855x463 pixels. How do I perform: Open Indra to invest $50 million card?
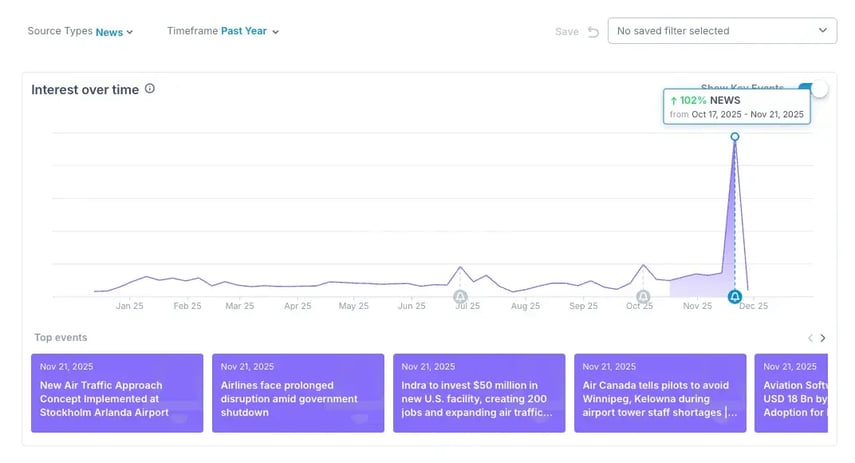pyautogui.click(x=479, y=393)
